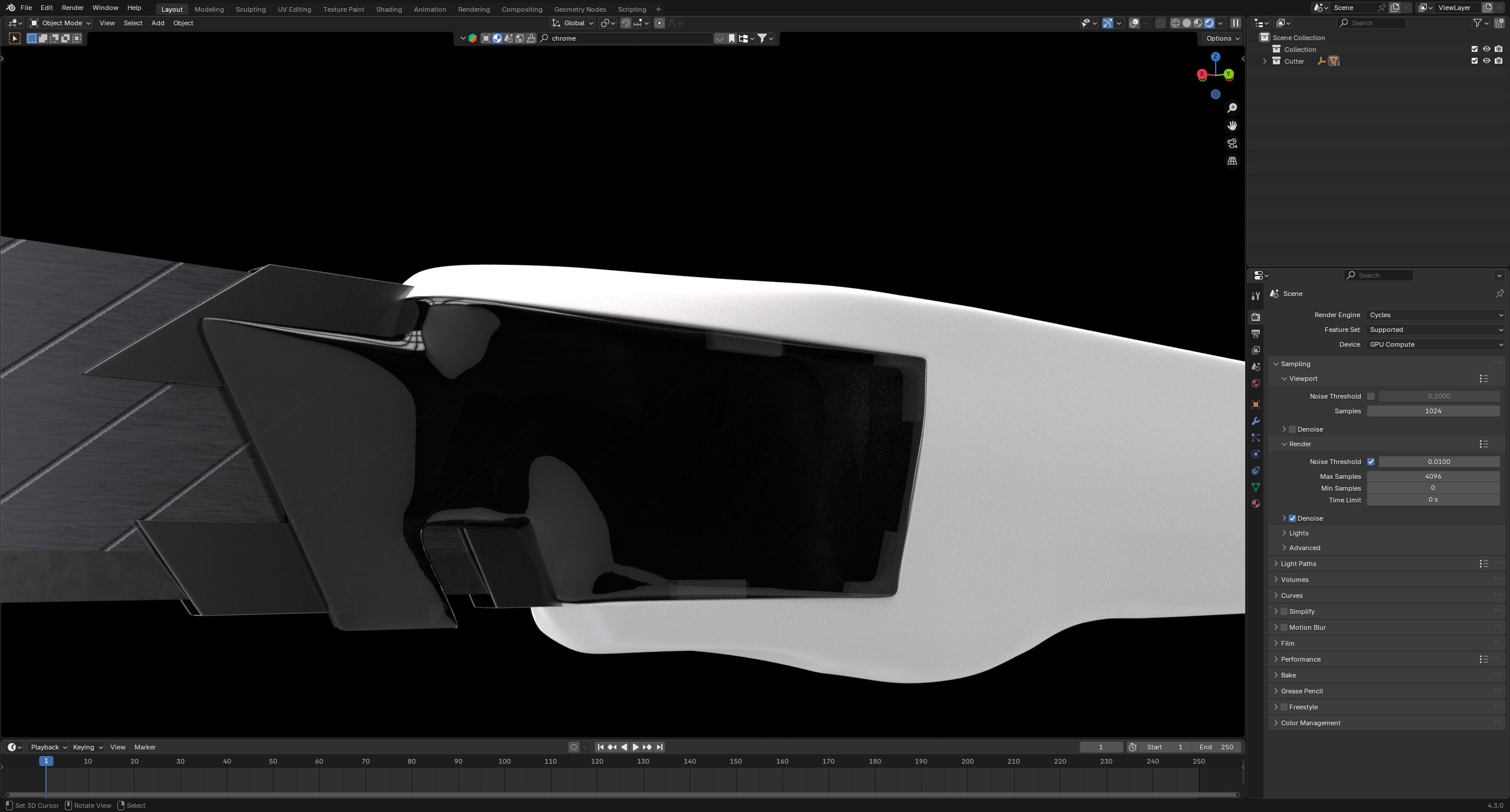Viewport: 1510px width, 812px height.
Task: Disable Render Noise Threshold checkbox
Action: point(1371,462)
